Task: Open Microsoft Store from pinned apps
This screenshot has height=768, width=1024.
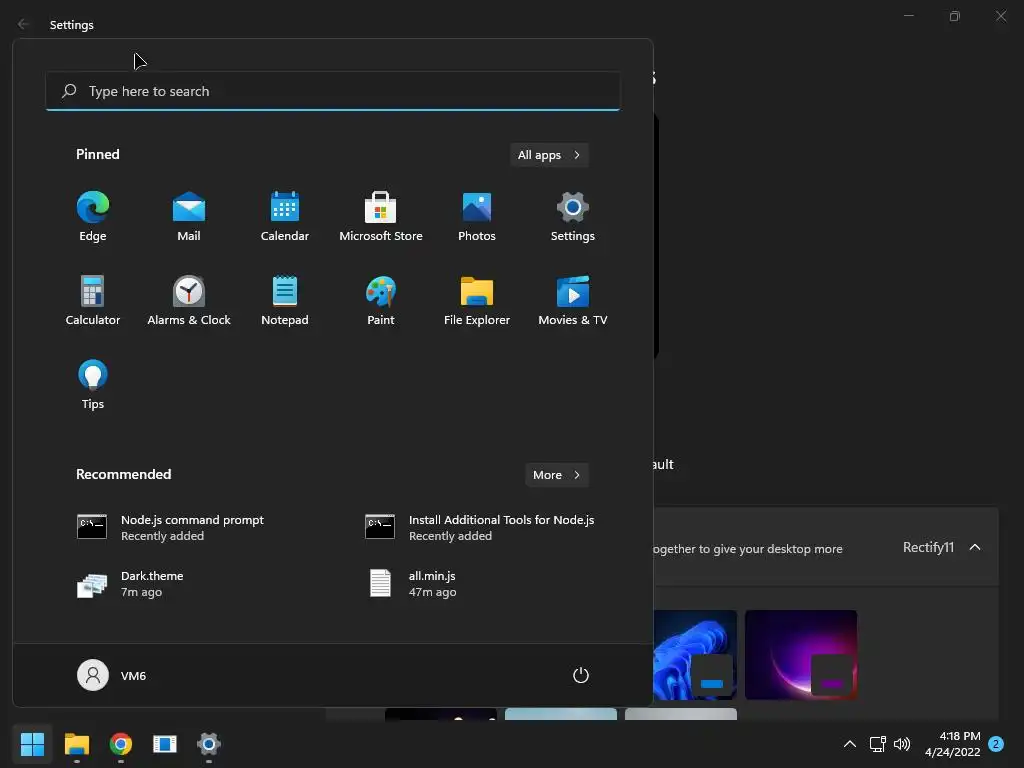Action: [381, 217]
